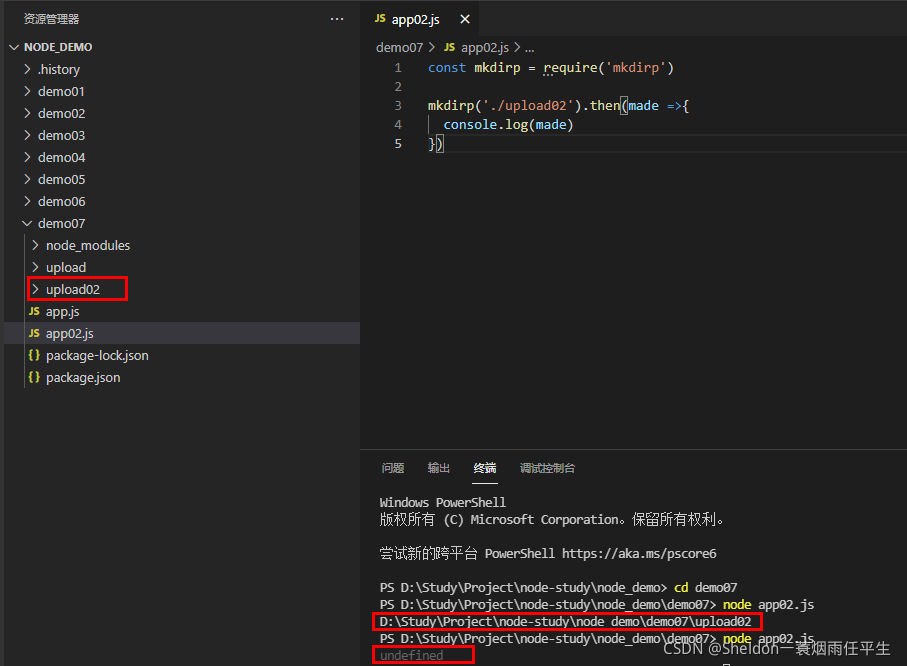This screenshot has height=666, width=907.
Task: Click the JS icon in the breadcrumb
Action: pos(449,47)
